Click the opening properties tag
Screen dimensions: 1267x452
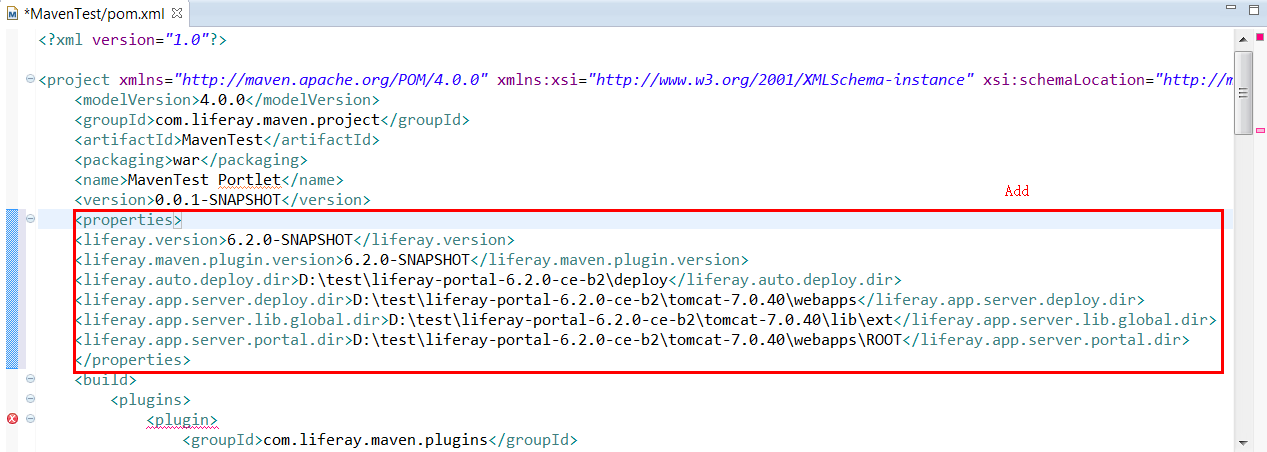click(128, 220)
